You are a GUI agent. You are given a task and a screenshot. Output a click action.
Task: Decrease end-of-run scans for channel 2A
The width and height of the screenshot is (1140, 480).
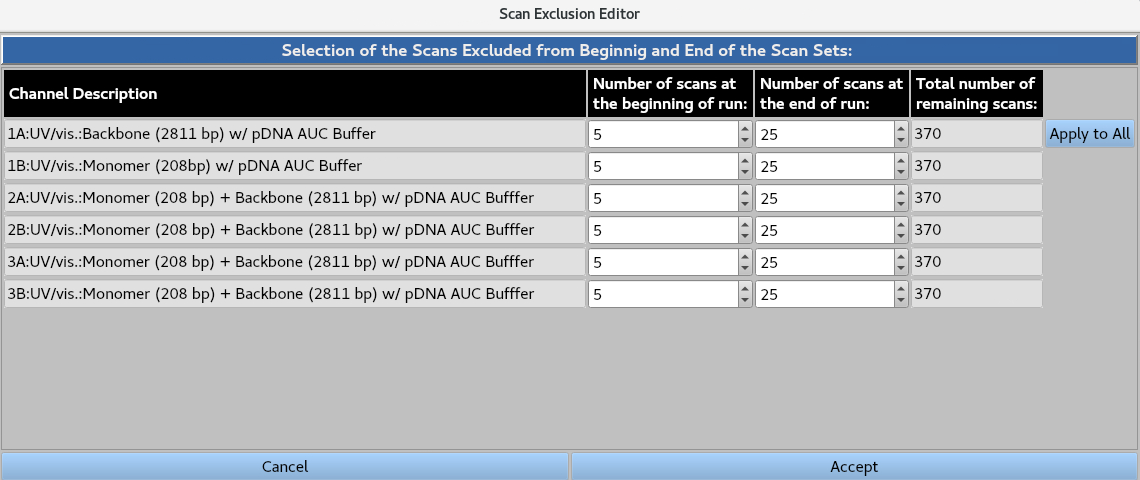[x=901, y=205]
